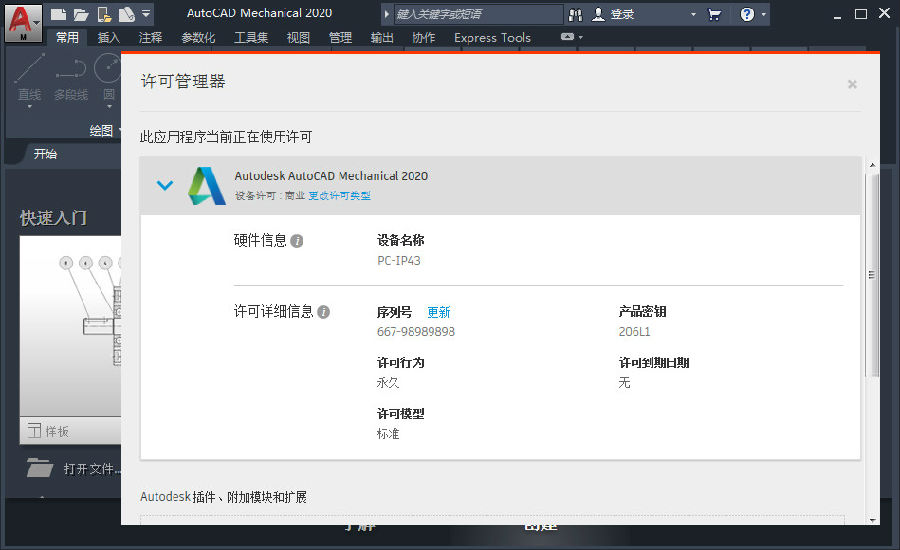Select the 注释 ribbon tab
Screen dimensions: 900x550
pos(150,38)
